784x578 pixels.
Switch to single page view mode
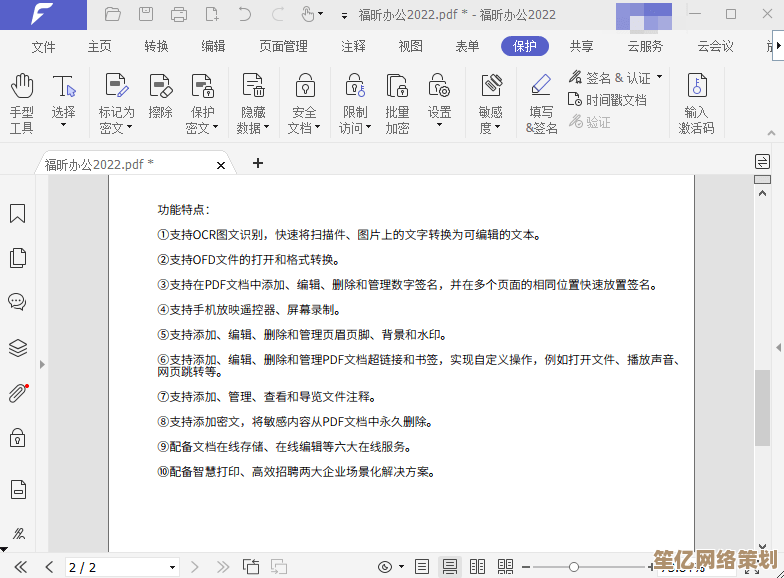[x=422, y=567]
